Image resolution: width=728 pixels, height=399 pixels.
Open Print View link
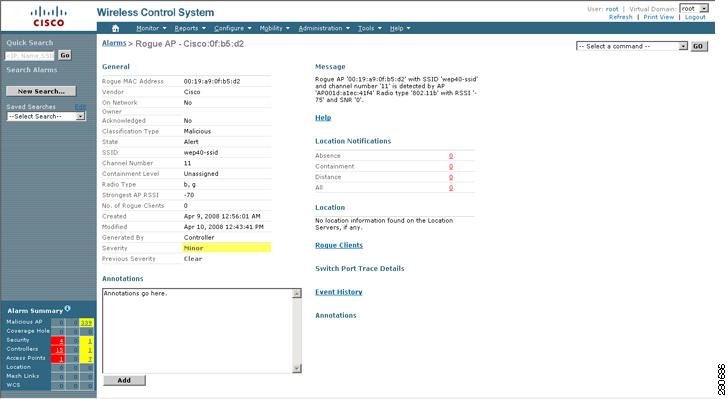click(x=658, y=17)
